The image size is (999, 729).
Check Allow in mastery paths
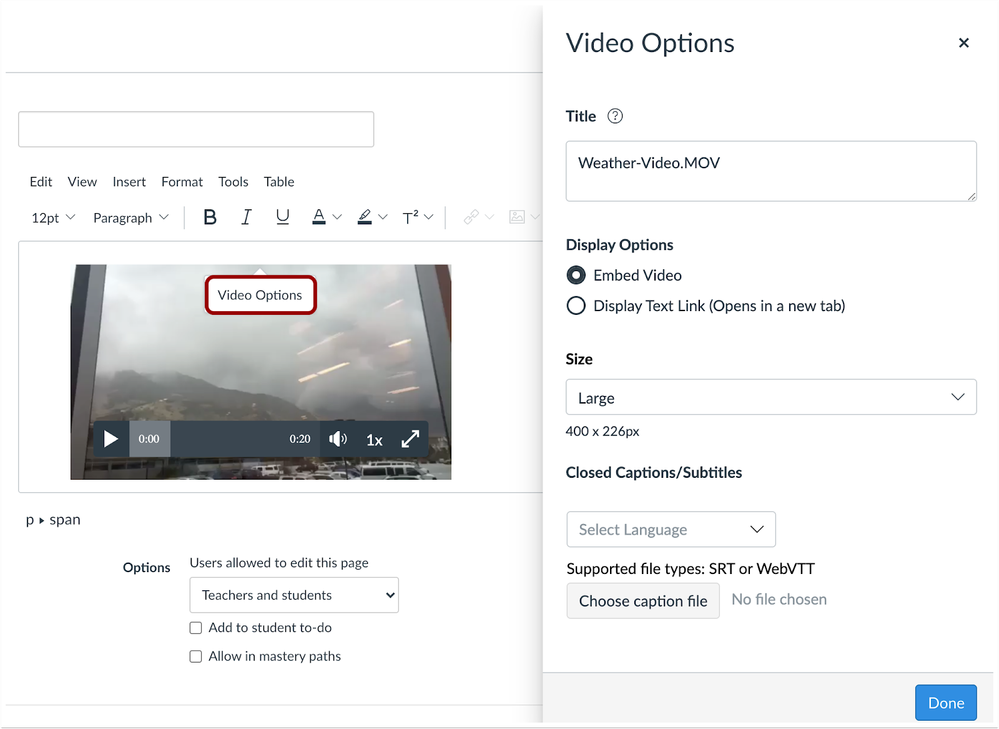[x=196, y=657]
